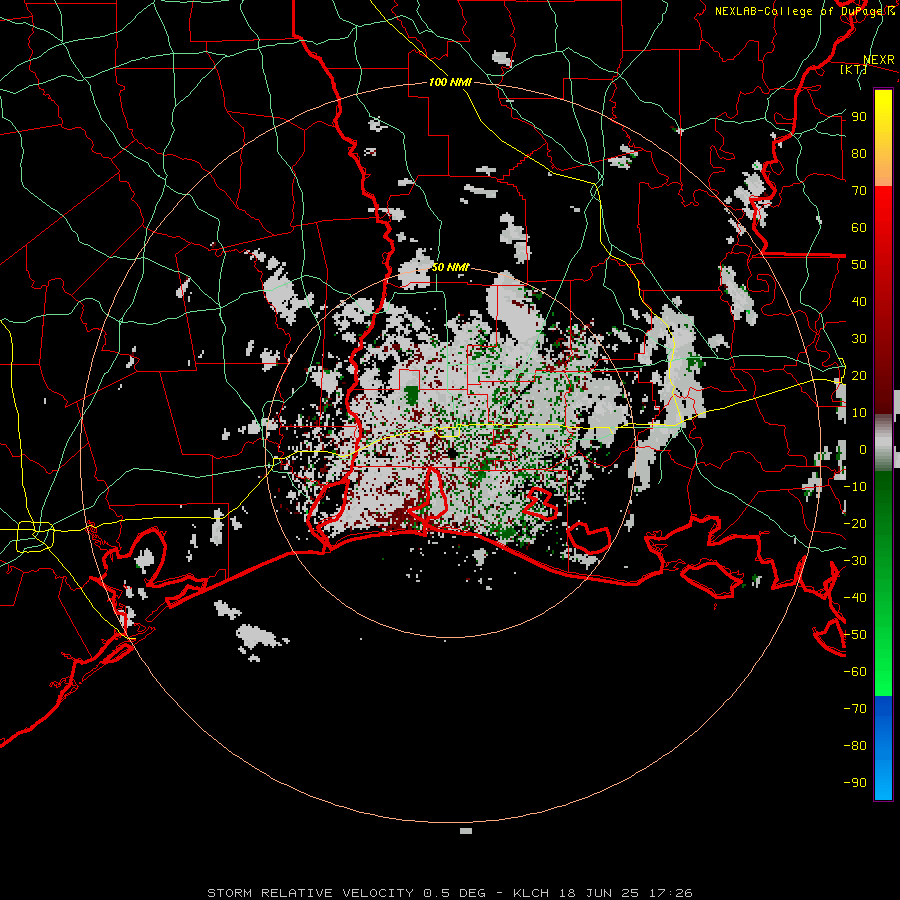
Task: Click the 10 value on the velocity scale
Action: point(859,413)
